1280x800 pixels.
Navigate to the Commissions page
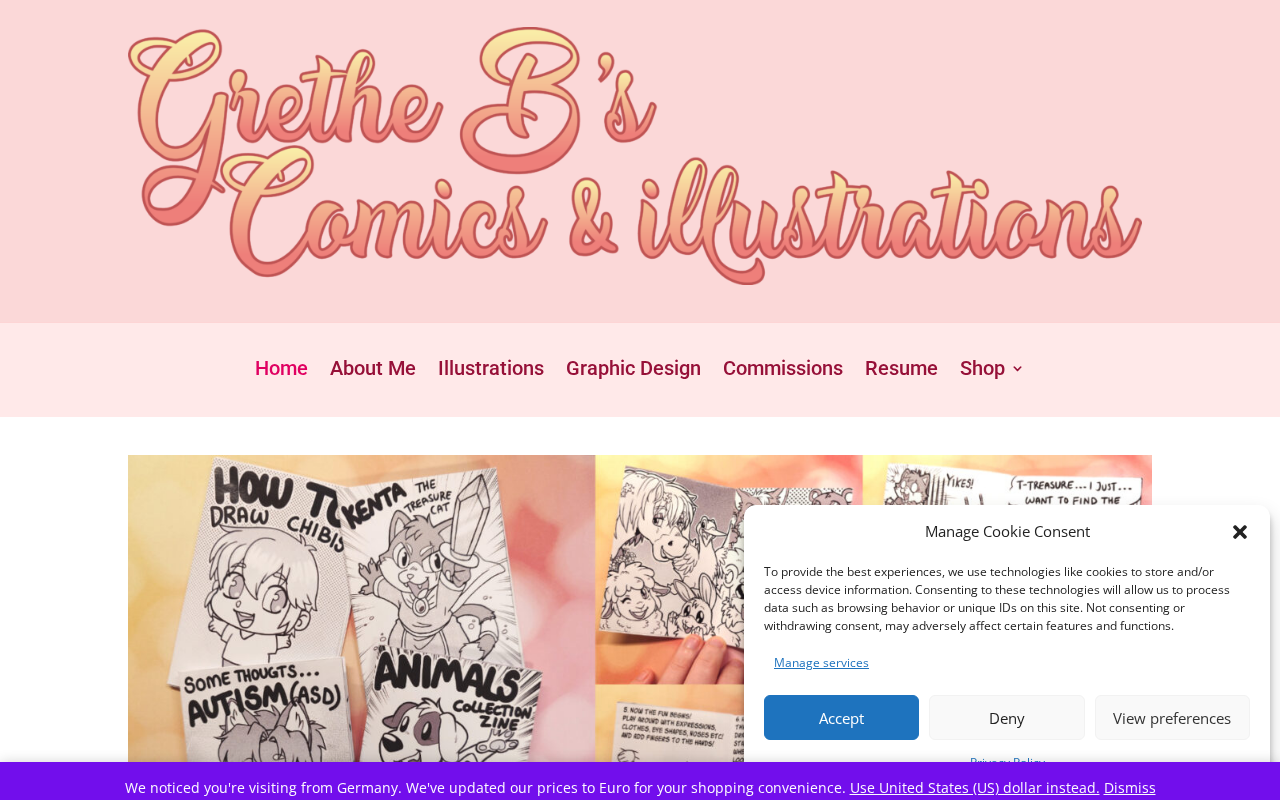tap(783, 368)
